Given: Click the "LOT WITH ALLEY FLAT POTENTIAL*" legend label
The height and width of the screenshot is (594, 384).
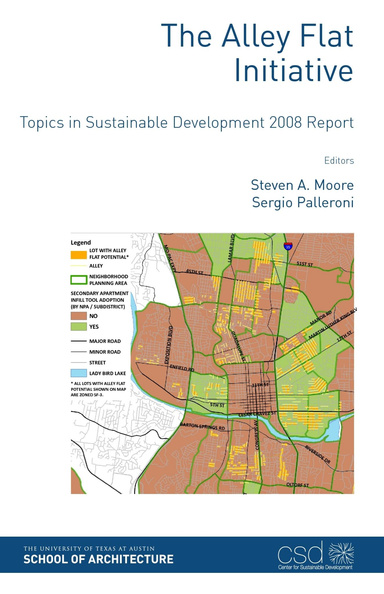Looking at the screenshot, I should 108,254.
